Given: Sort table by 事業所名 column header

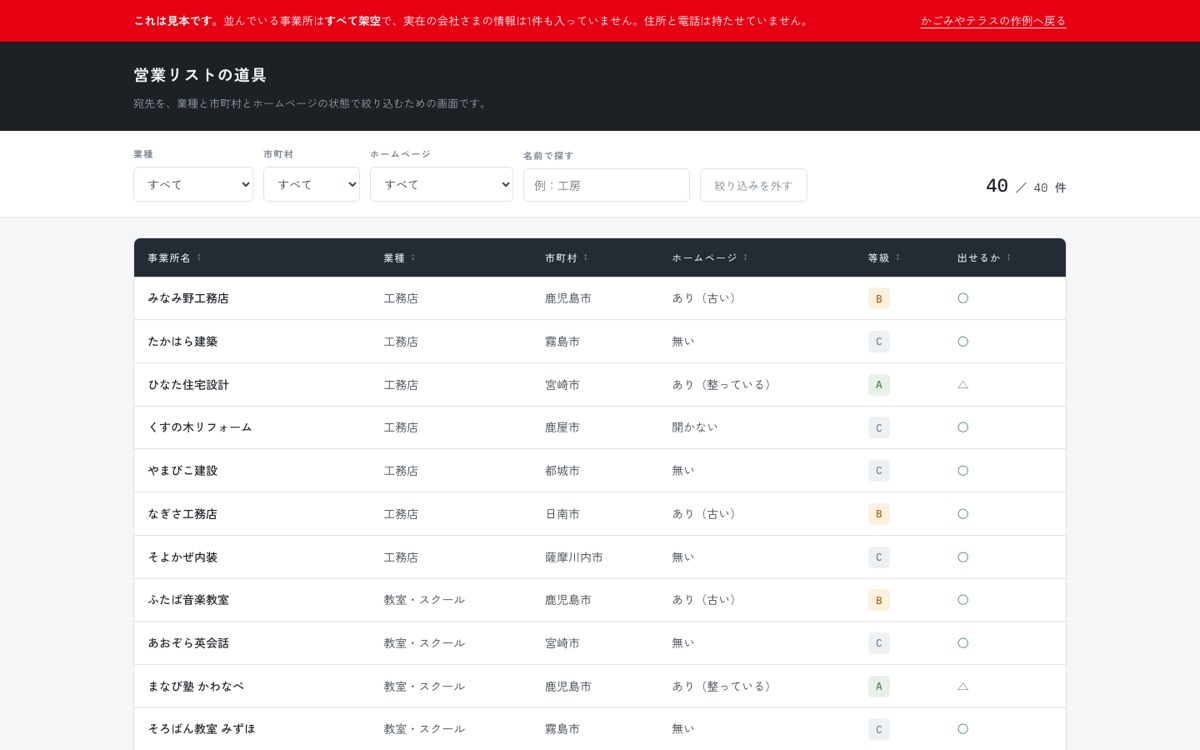Looking at the screenshot, I should pos(174,258).
